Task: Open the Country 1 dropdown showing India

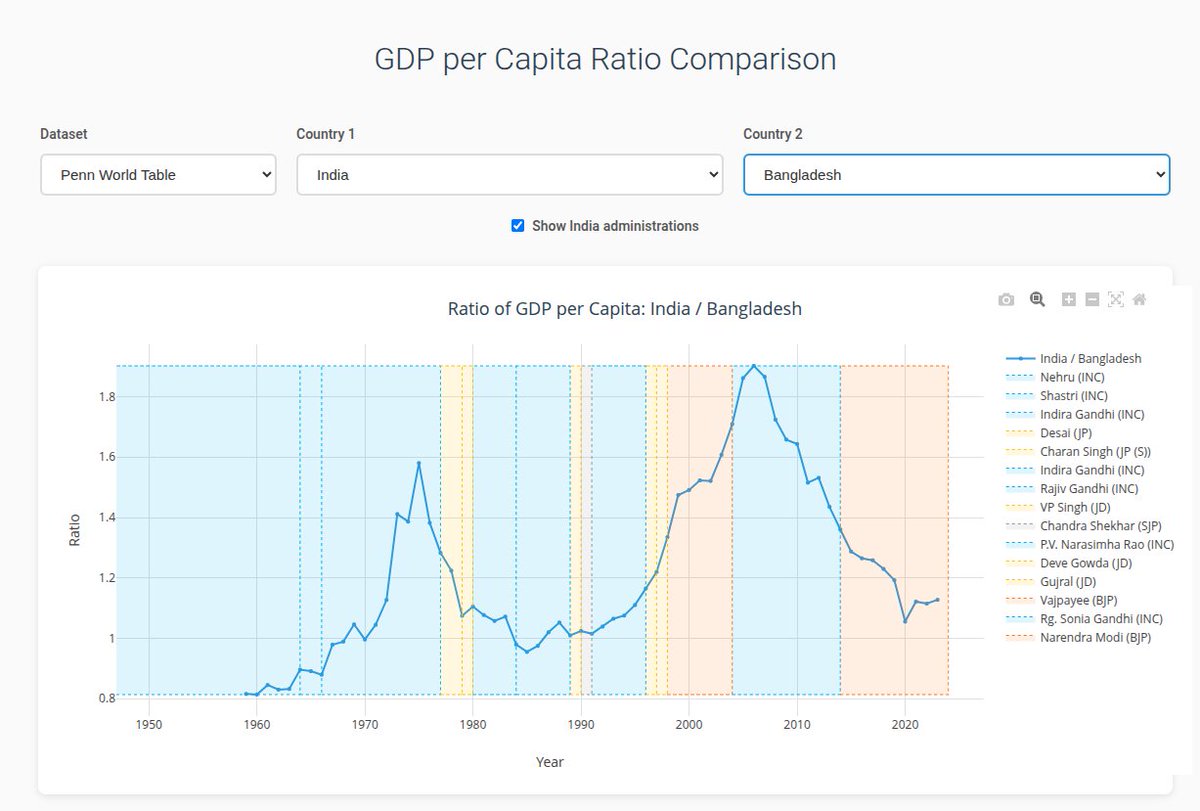Action: (509, 174)
